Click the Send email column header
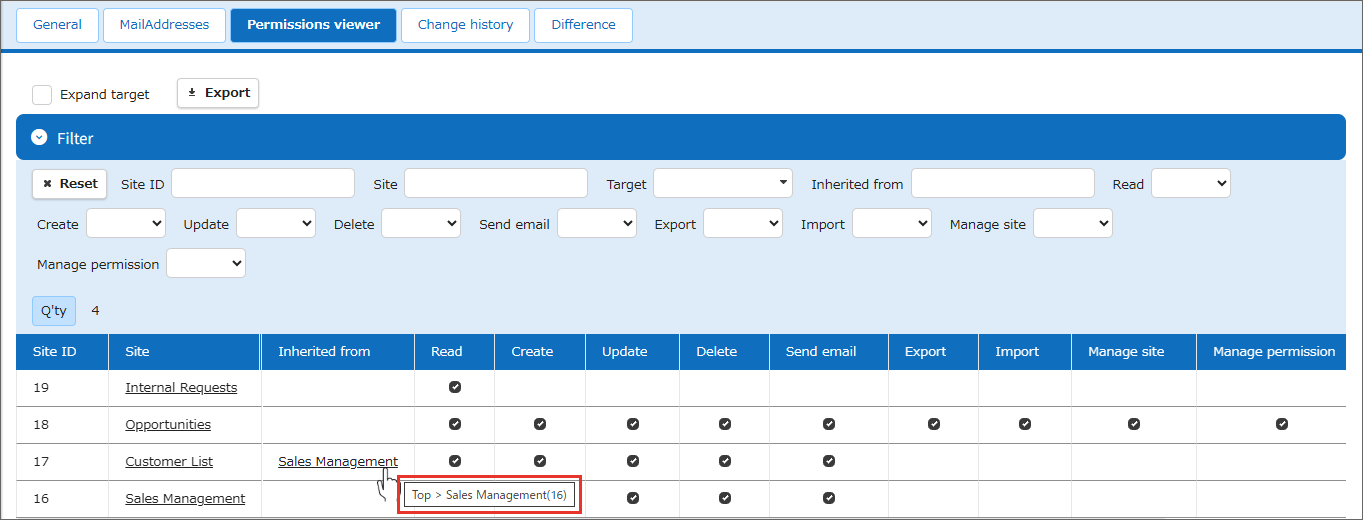The height and width of the screenshot is (520, 1363). (x=829, y=352)
